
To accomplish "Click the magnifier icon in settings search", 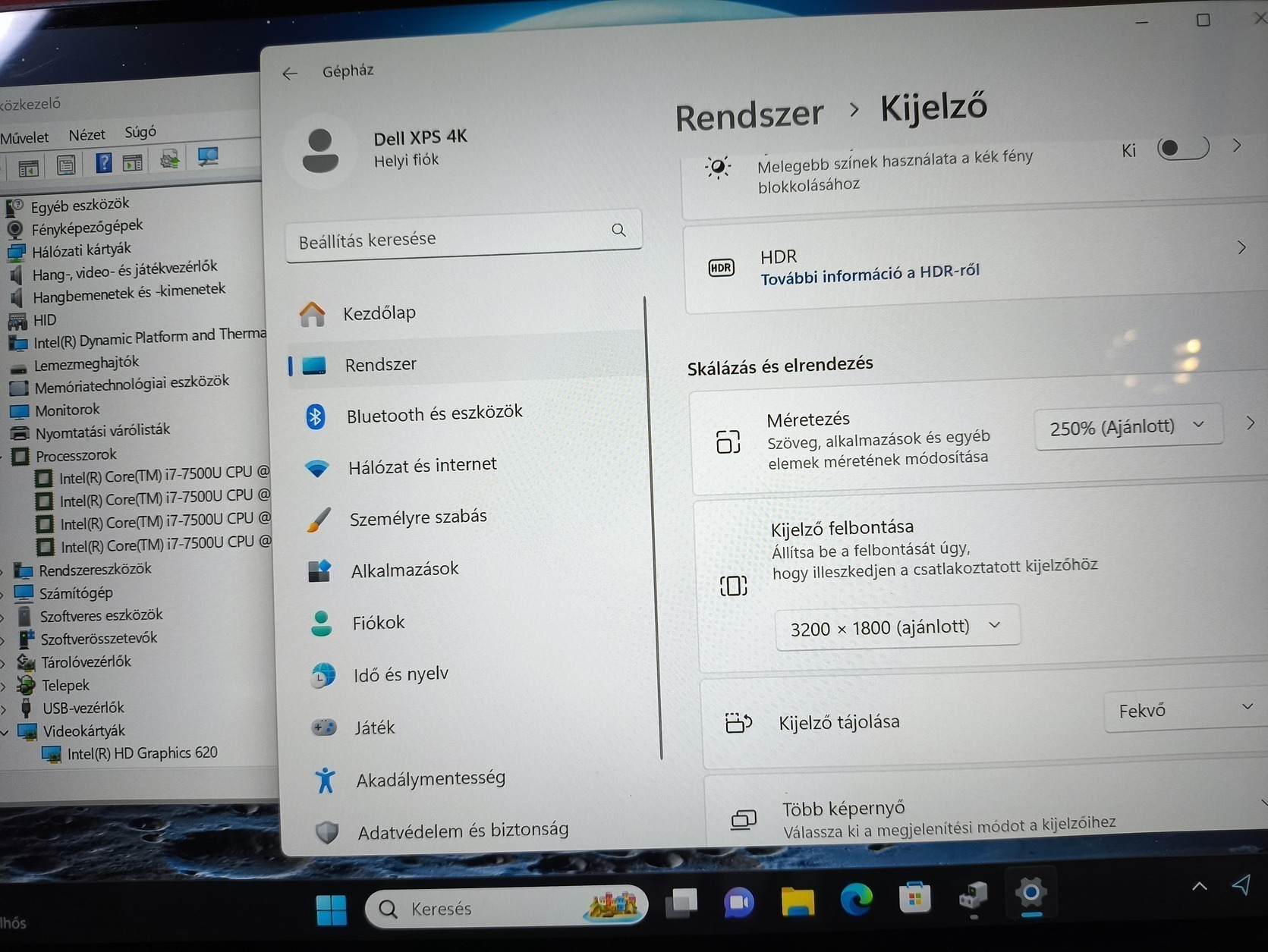I will pos(618,230).
